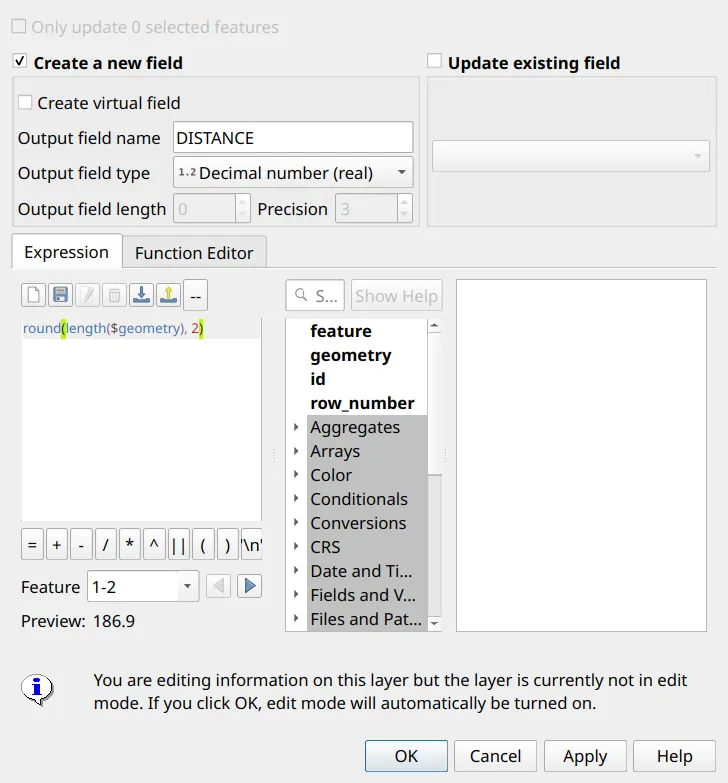Insert the power caret operator
The width and height of the screenshot is (728, 783).
pos(154,544)
